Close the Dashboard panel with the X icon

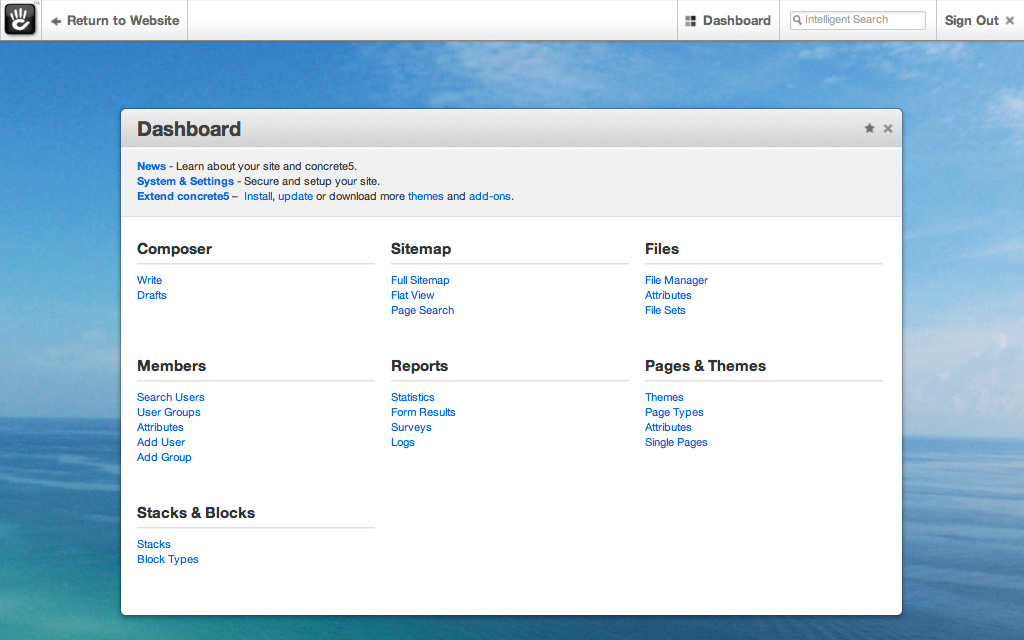pos(888,129)
